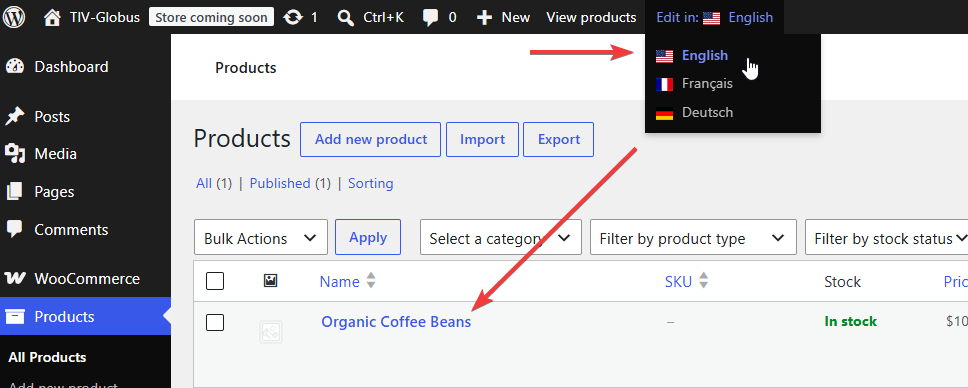This screenshot has height=388, width=968.
Task: Open Organic Coffee Beans product link
Action: click(396, 322)
